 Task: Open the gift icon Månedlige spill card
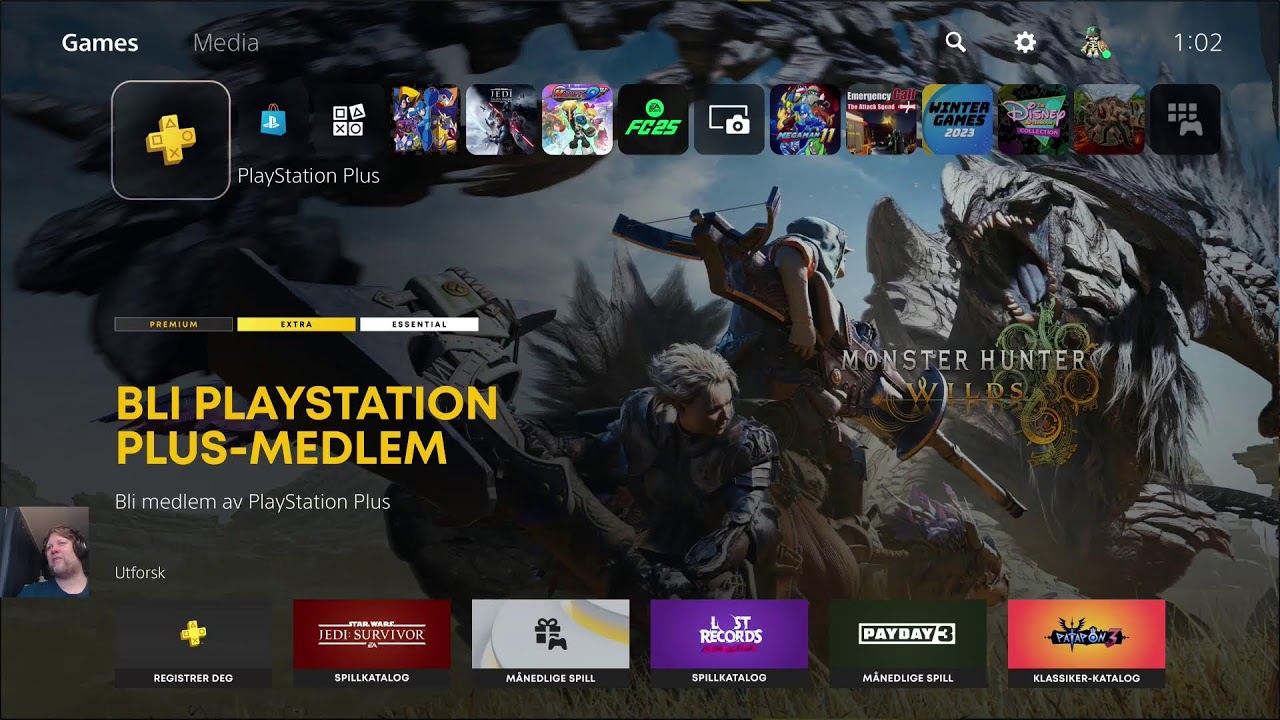[550, 643]
